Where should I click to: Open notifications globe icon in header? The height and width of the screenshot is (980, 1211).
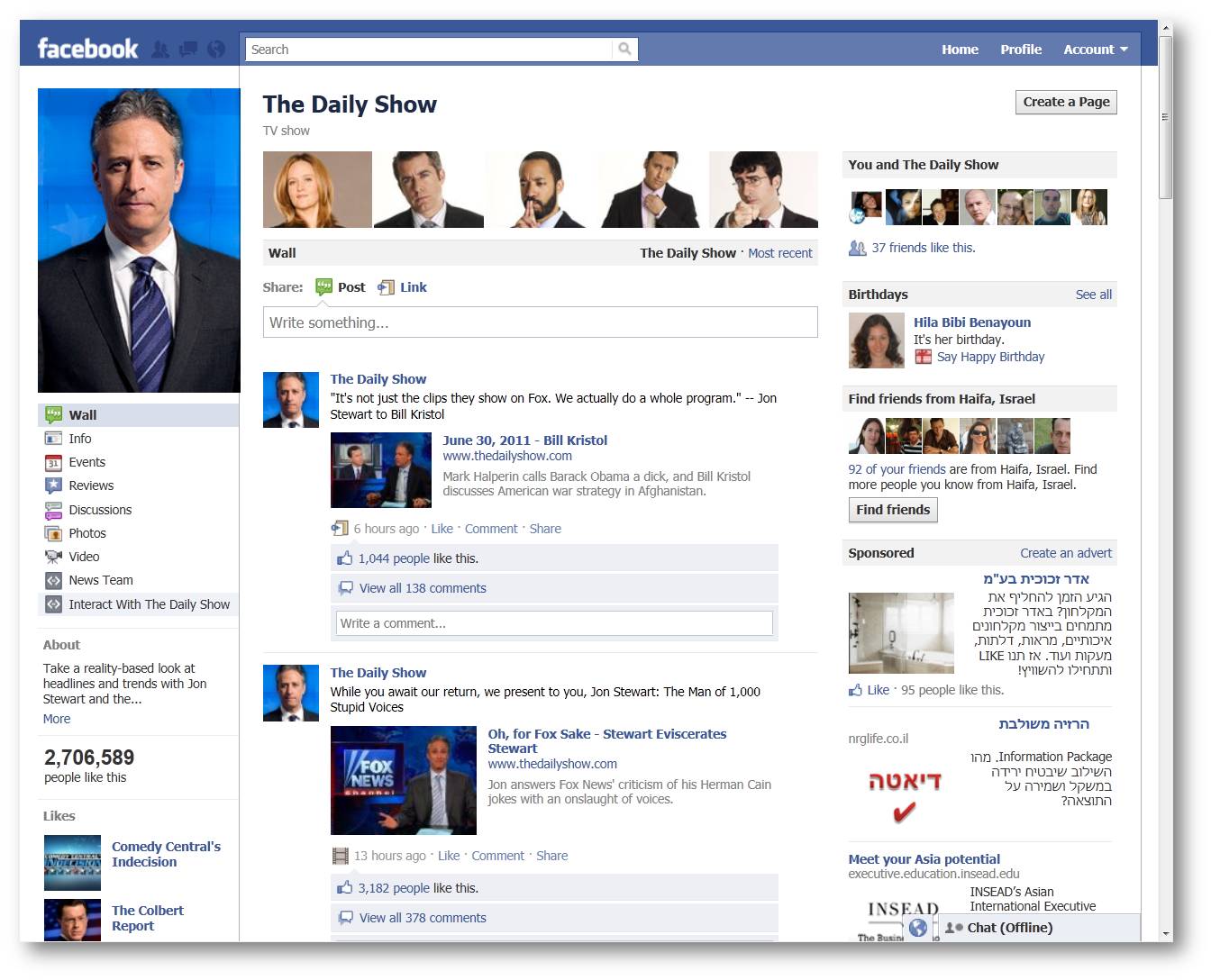coord(216,50)
